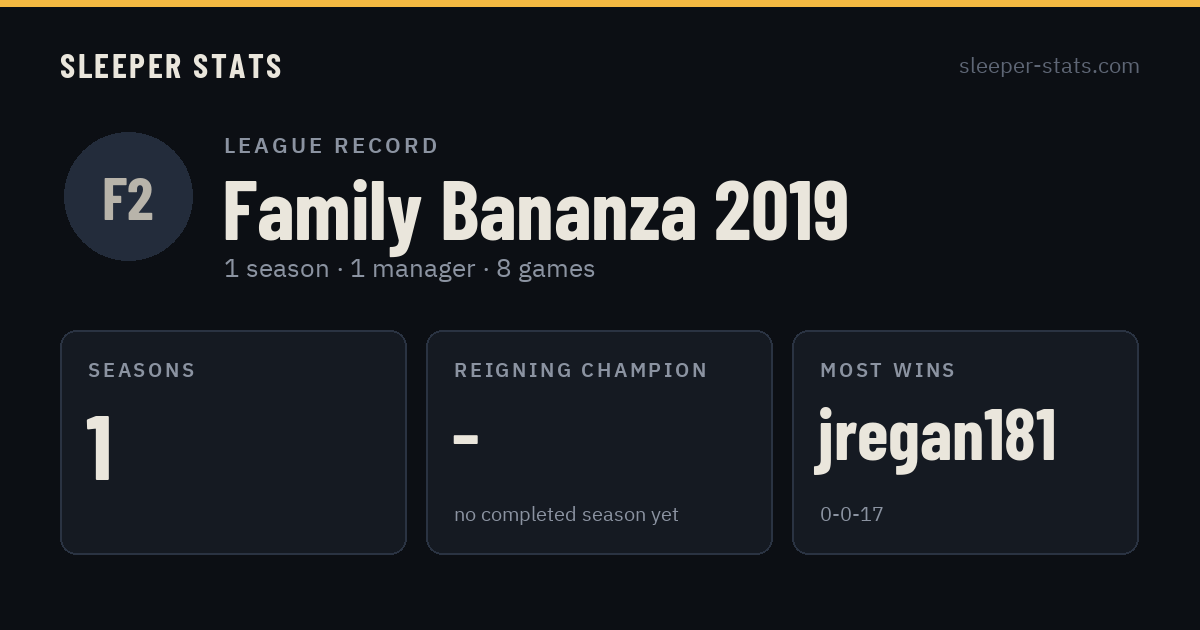Screen dimensions: 1200x630
Task: Click the F2 league avatar circle
Action: tap(128, 196)
